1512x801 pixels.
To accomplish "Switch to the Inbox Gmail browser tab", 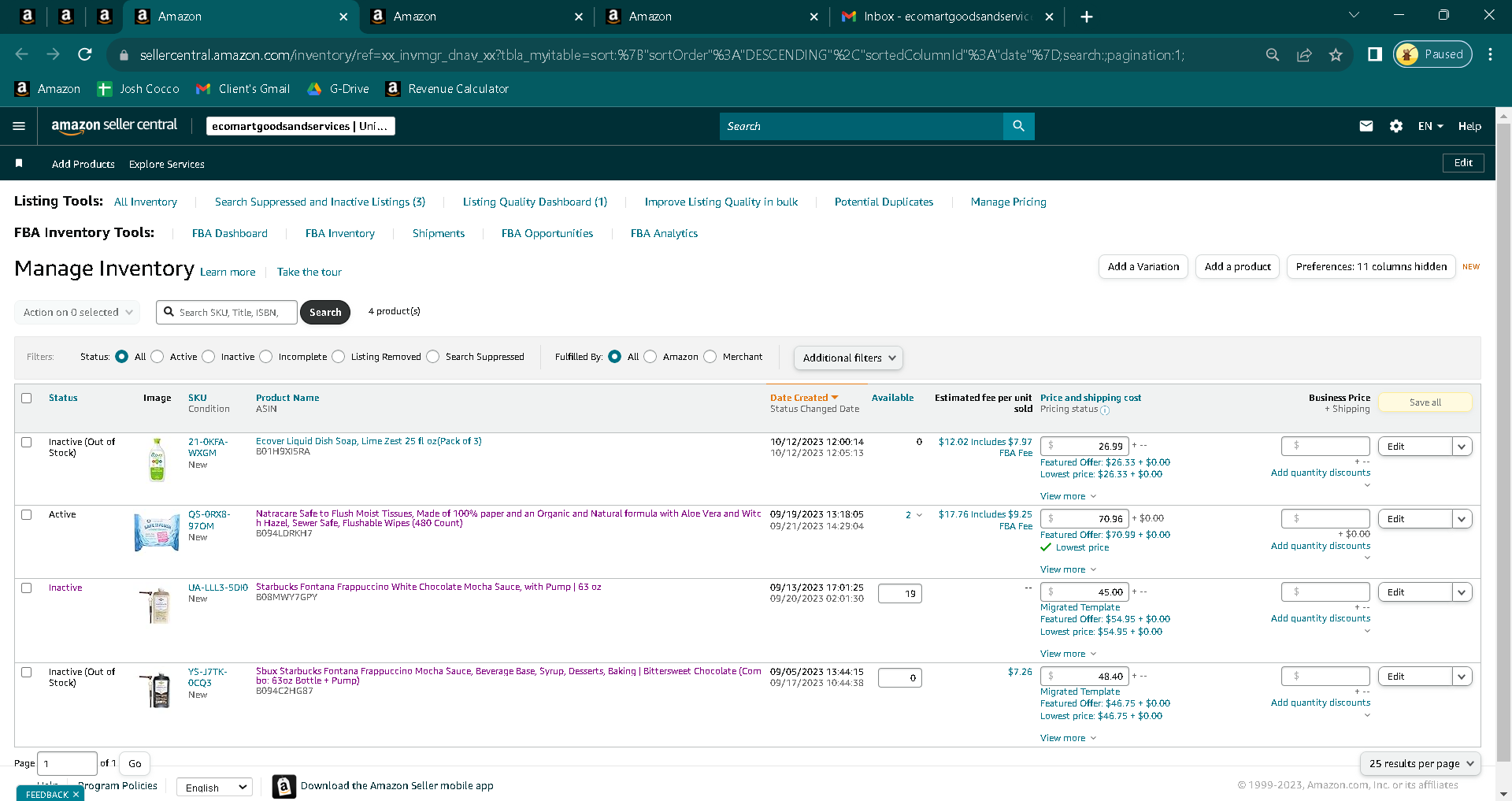I will pos(947,17).
